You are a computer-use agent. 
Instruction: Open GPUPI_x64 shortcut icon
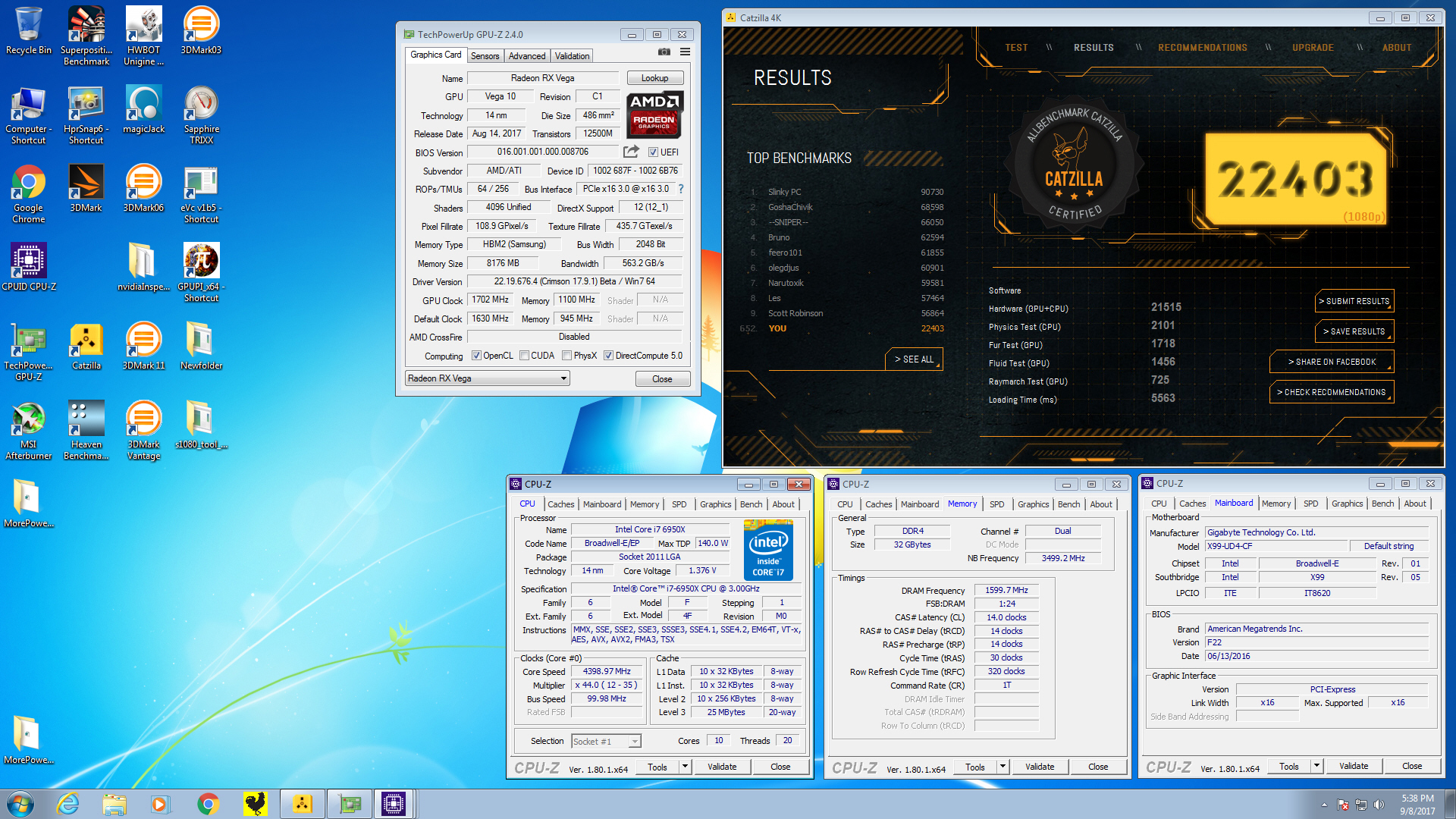tap(201, 273)
